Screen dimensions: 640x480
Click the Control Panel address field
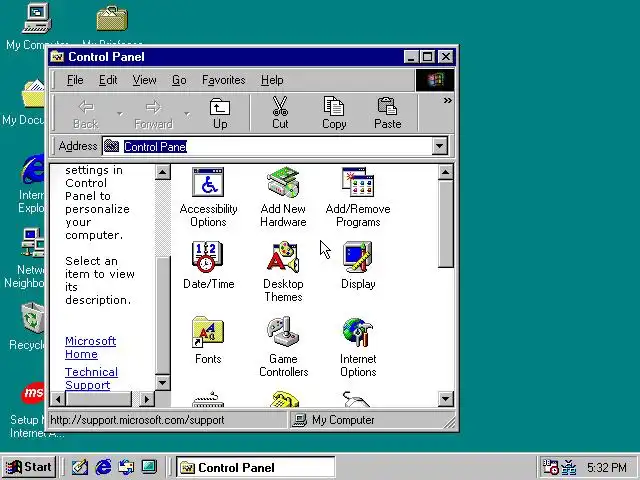(267, 146)
